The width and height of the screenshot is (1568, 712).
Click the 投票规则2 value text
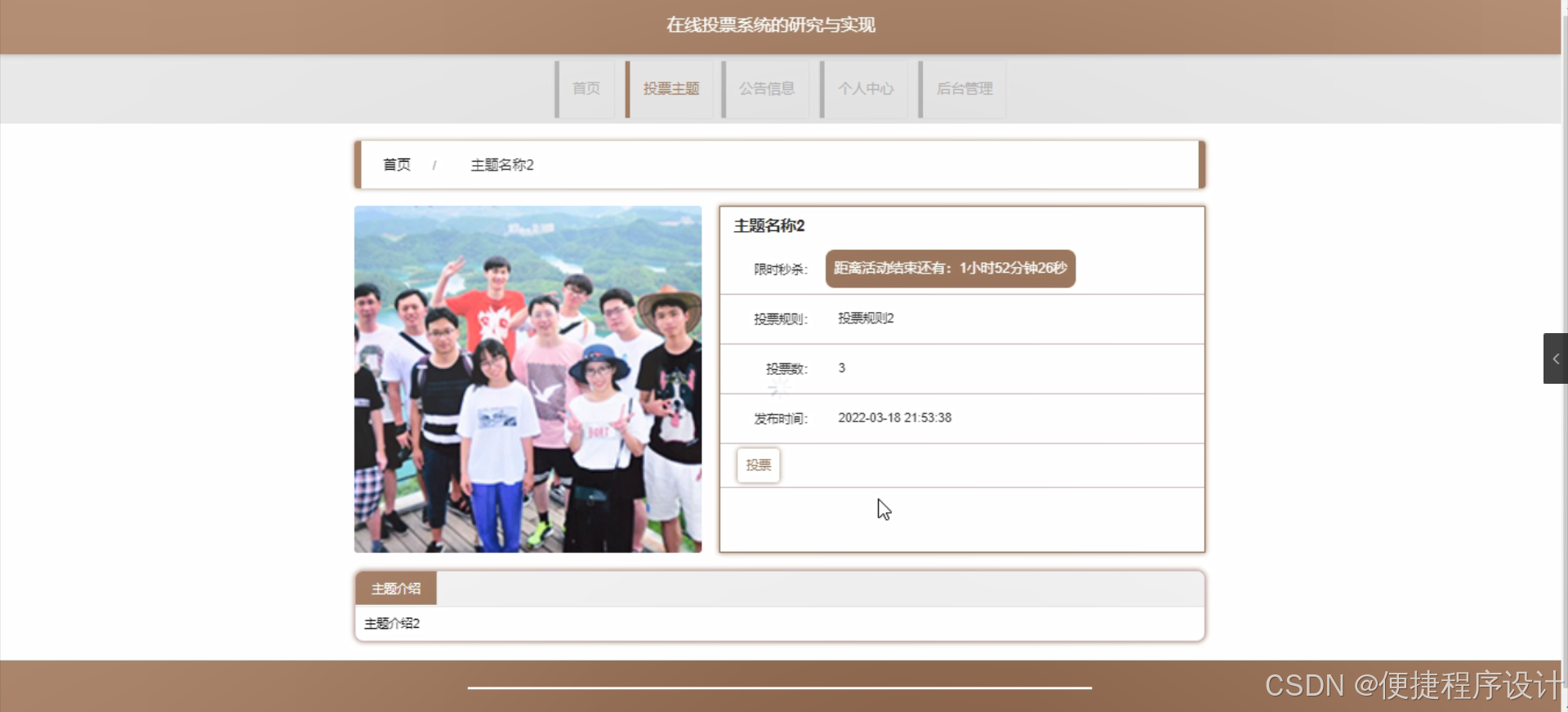tap(866, 318)
